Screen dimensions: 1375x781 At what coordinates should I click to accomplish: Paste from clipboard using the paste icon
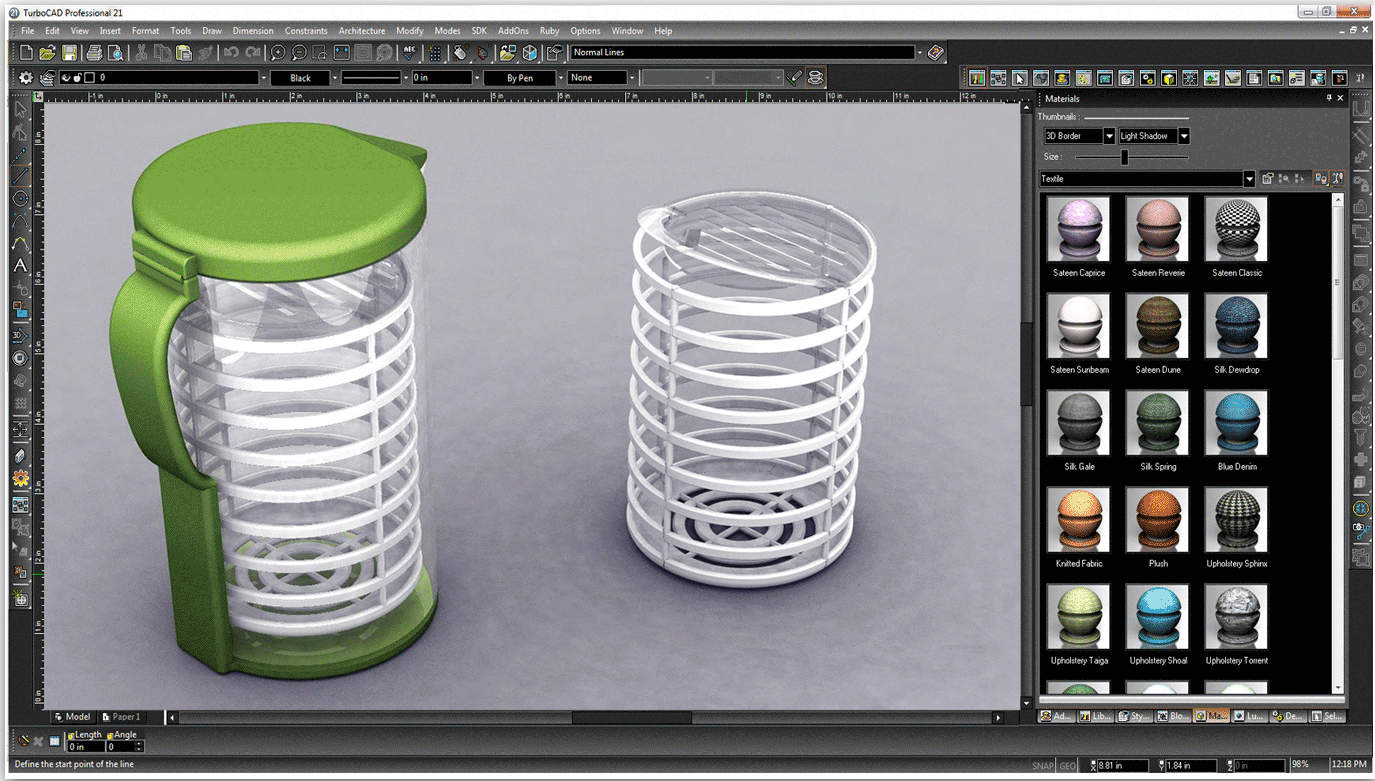point(184,53)
